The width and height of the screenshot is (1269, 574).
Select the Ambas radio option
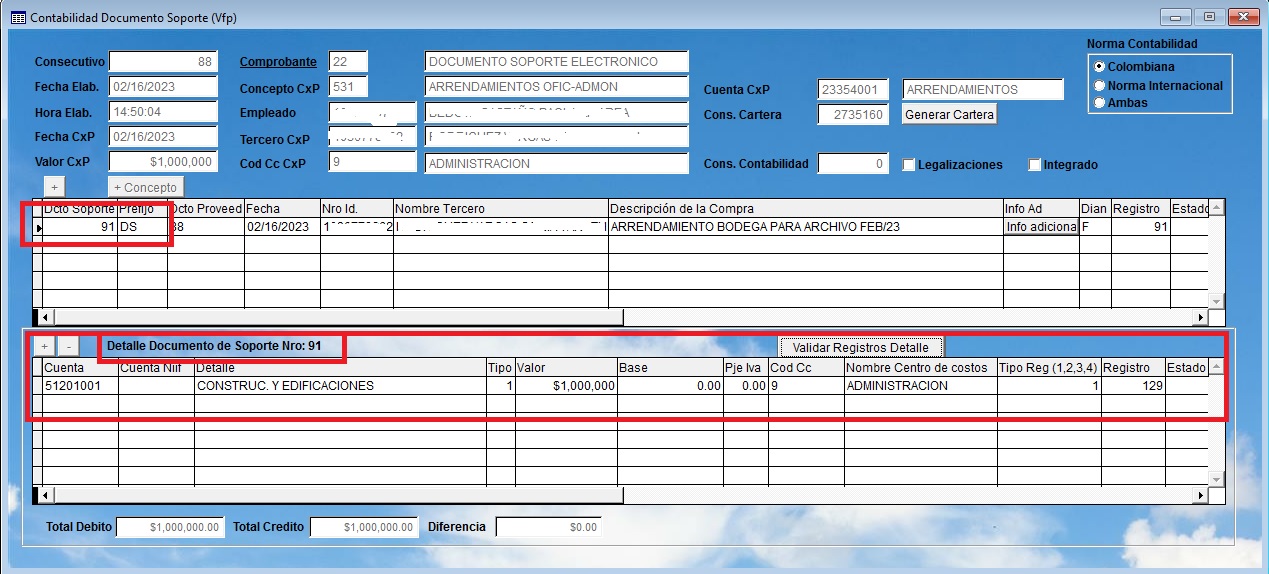coord(1099,102)
